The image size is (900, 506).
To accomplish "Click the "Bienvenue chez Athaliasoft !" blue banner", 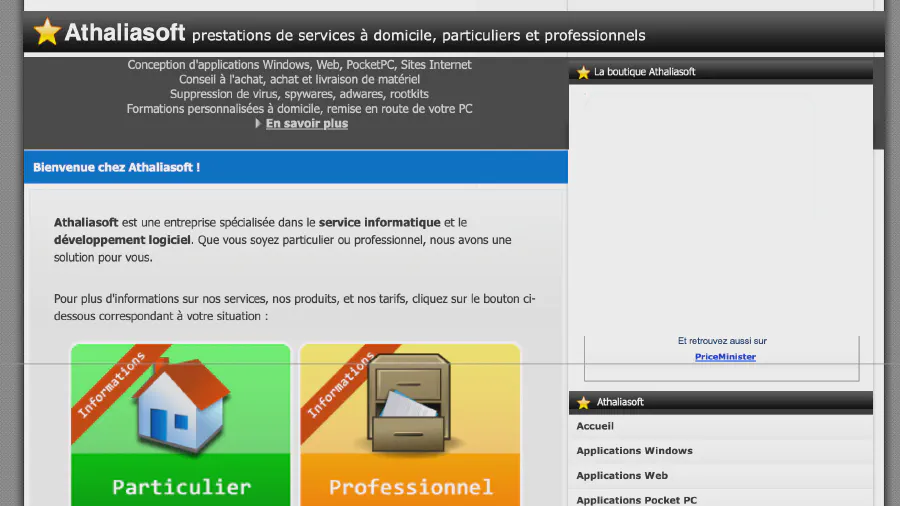I will (x=295, y=167).
